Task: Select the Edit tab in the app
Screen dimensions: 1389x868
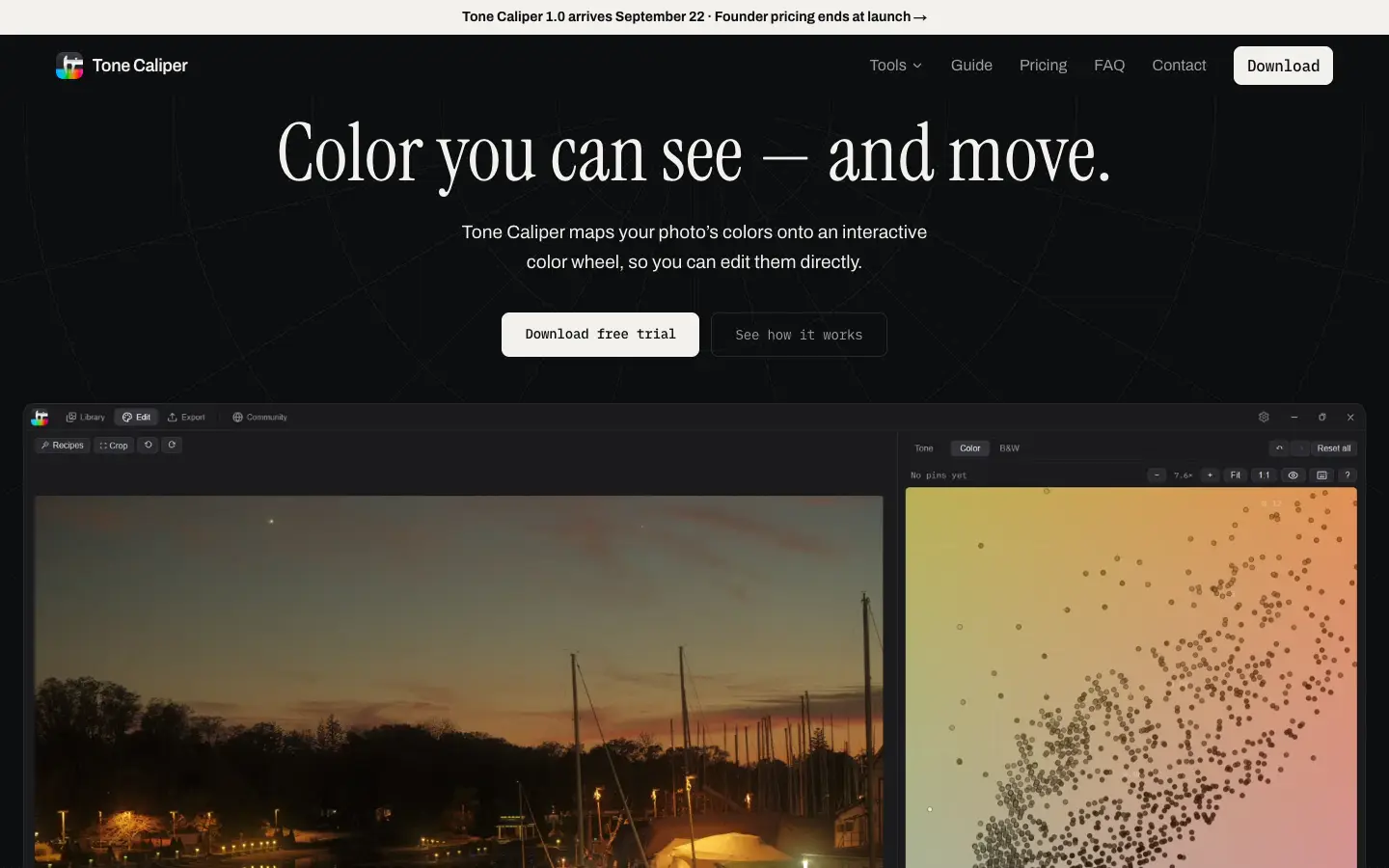Action: point(136,418)
